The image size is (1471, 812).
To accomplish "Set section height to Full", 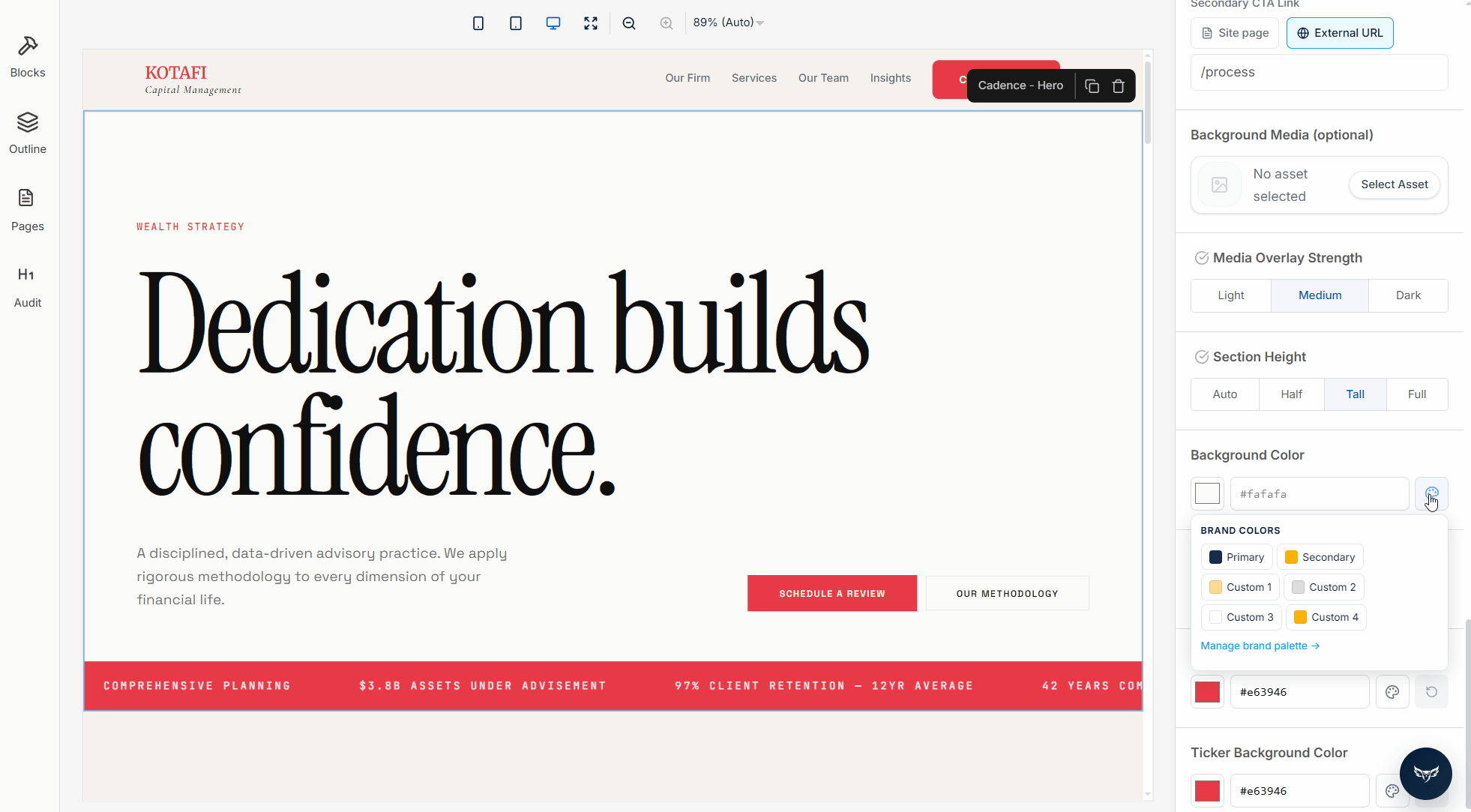I will (x=1416, y=394).
